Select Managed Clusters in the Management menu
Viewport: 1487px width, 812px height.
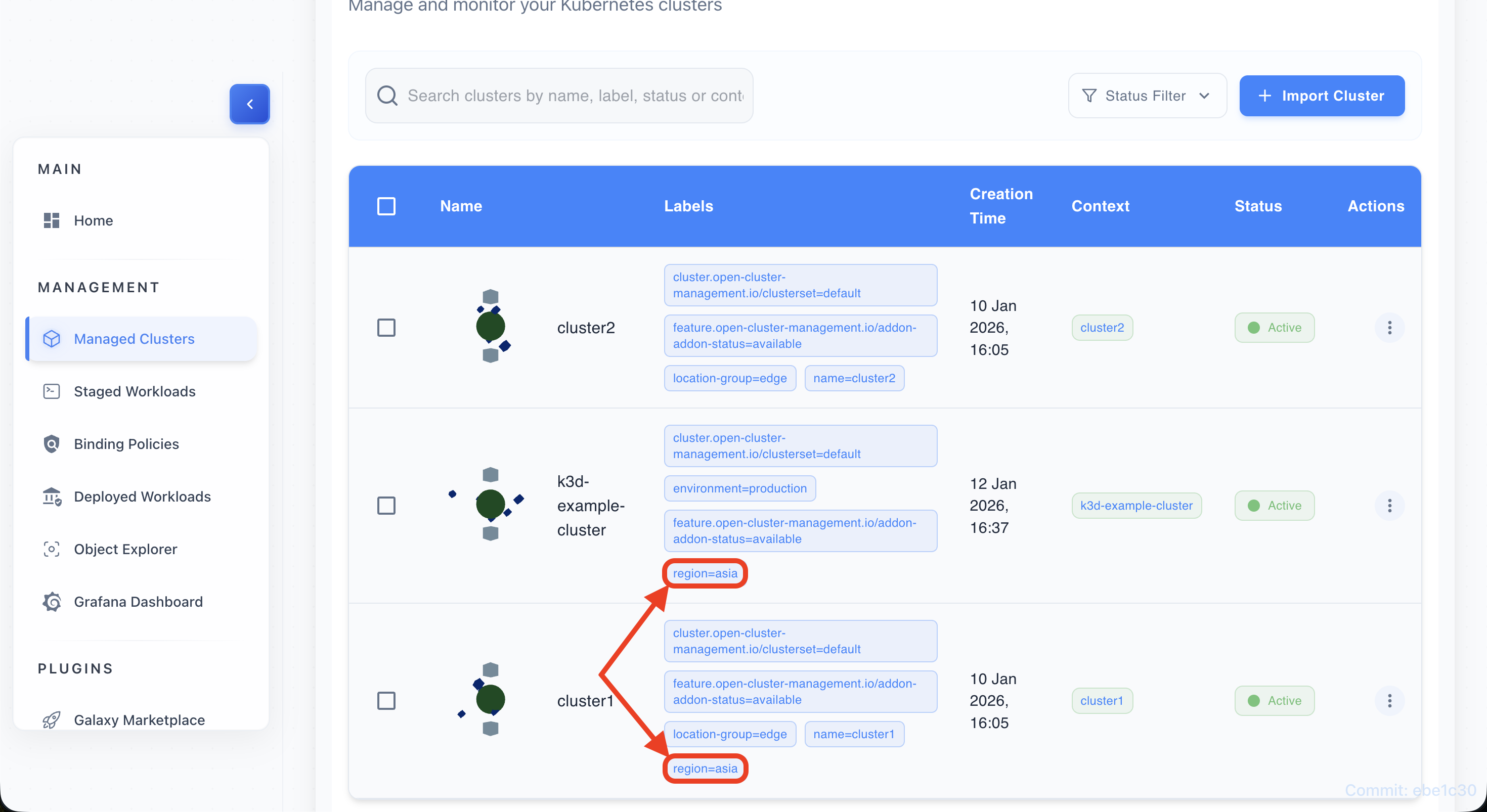134,339
